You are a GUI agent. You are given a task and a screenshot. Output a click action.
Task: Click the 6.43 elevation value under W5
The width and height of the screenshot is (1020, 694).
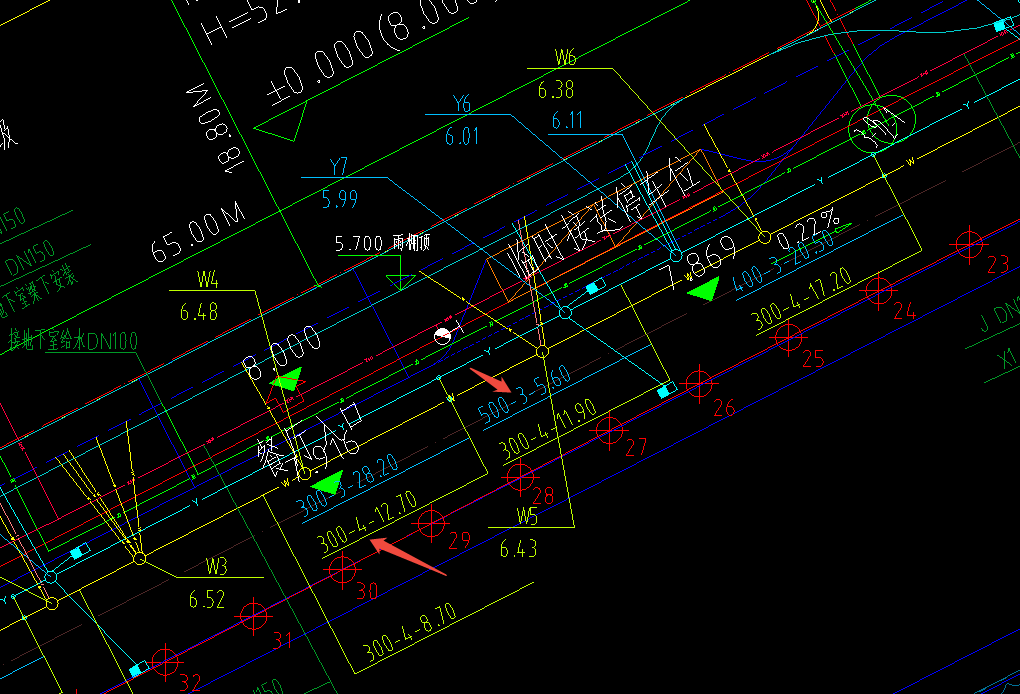tap(518, 549)
